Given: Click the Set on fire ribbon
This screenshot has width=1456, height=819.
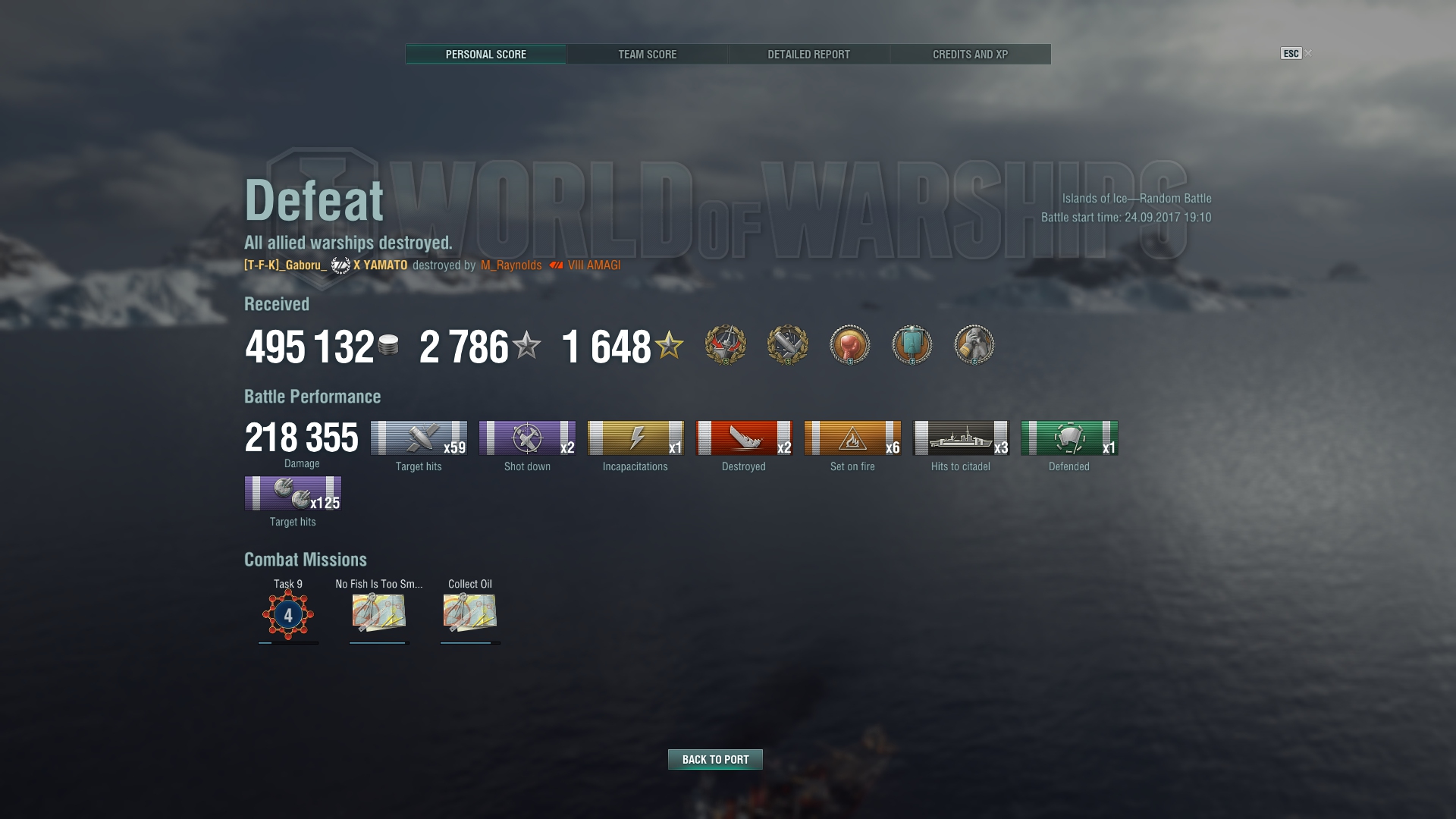Looking at the screenshot, I should (x=852, y=438).
